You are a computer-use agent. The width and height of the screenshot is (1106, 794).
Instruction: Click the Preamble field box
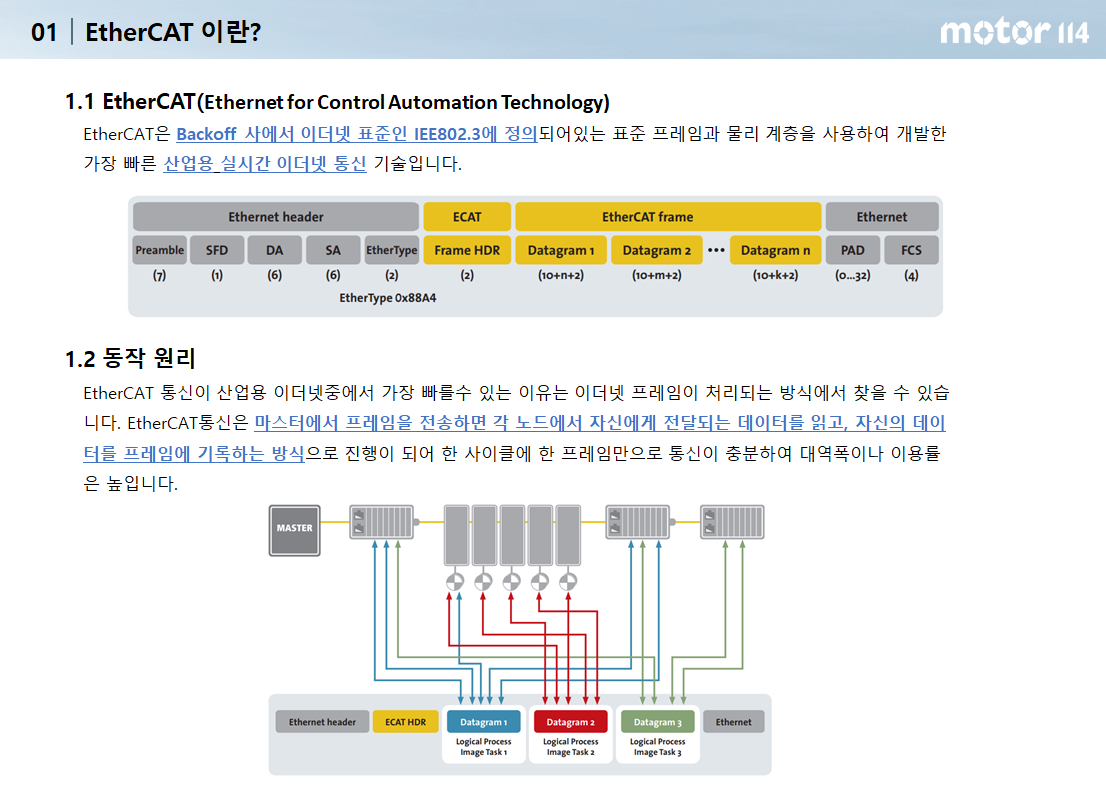pyautogui.click(x=160, y=250)
